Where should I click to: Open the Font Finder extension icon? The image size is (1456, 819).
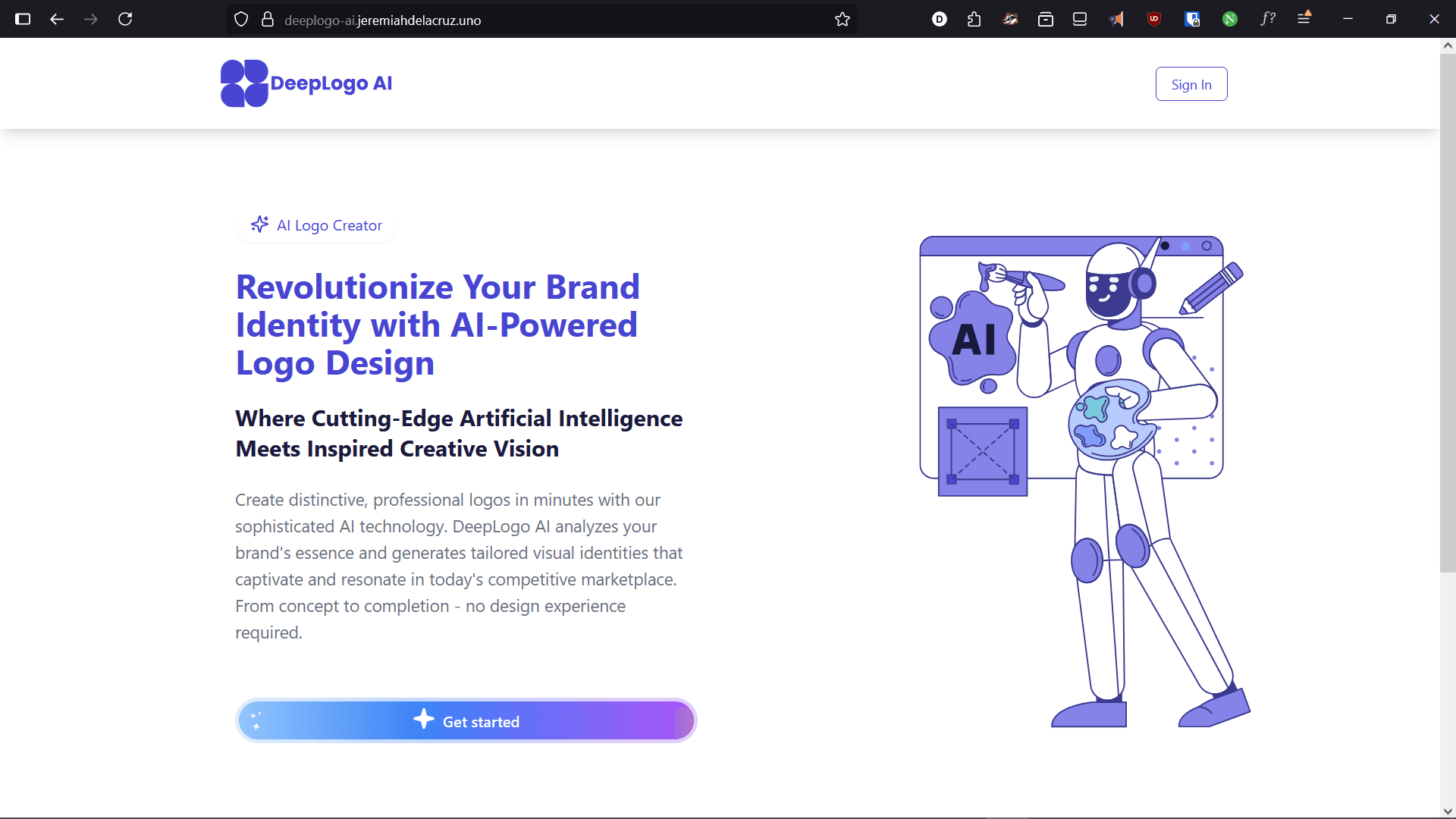tap(1267, 19)
